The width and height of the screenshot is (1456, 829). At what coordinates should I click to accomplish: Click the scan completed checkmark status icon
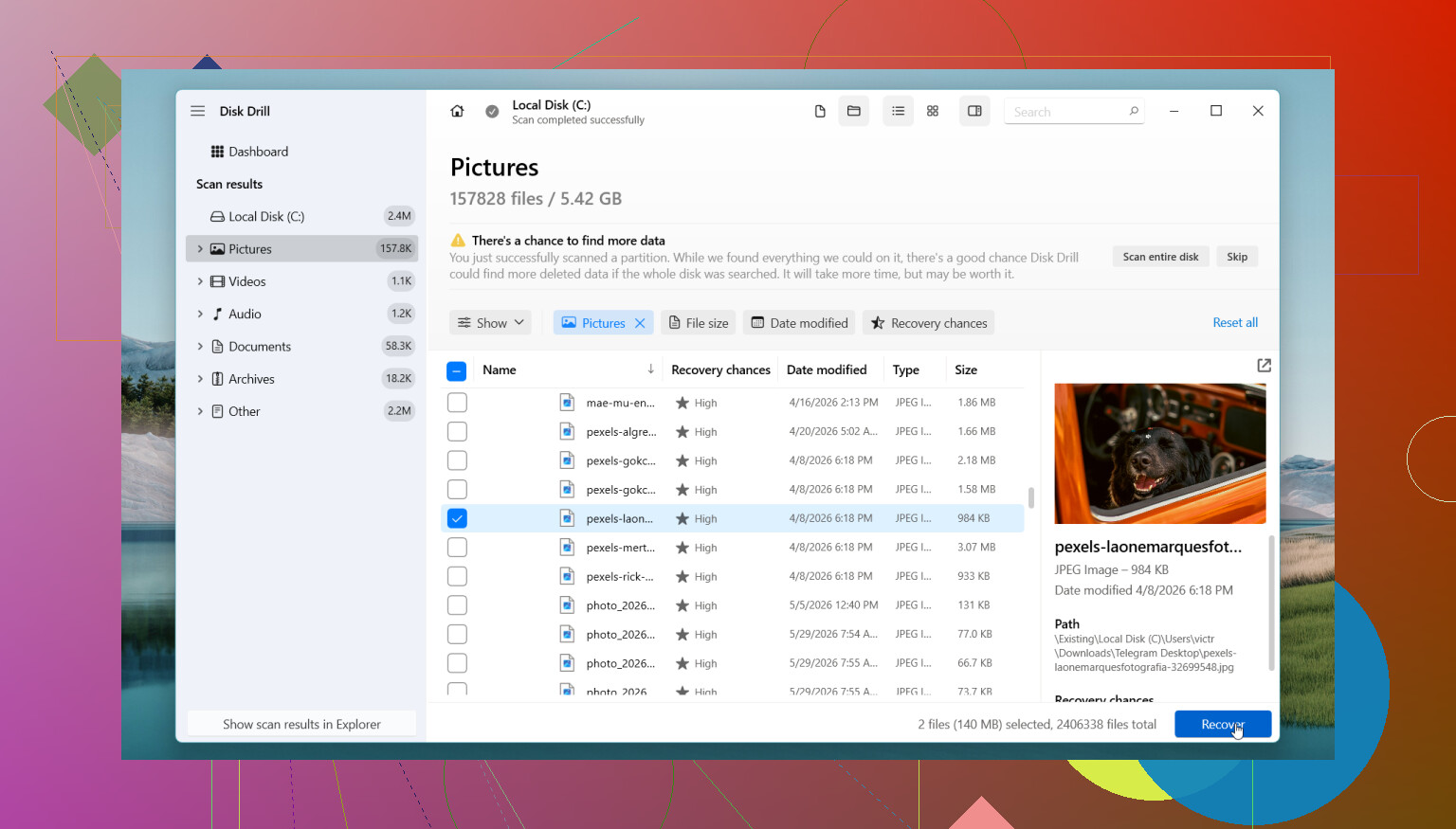(492, 111)
